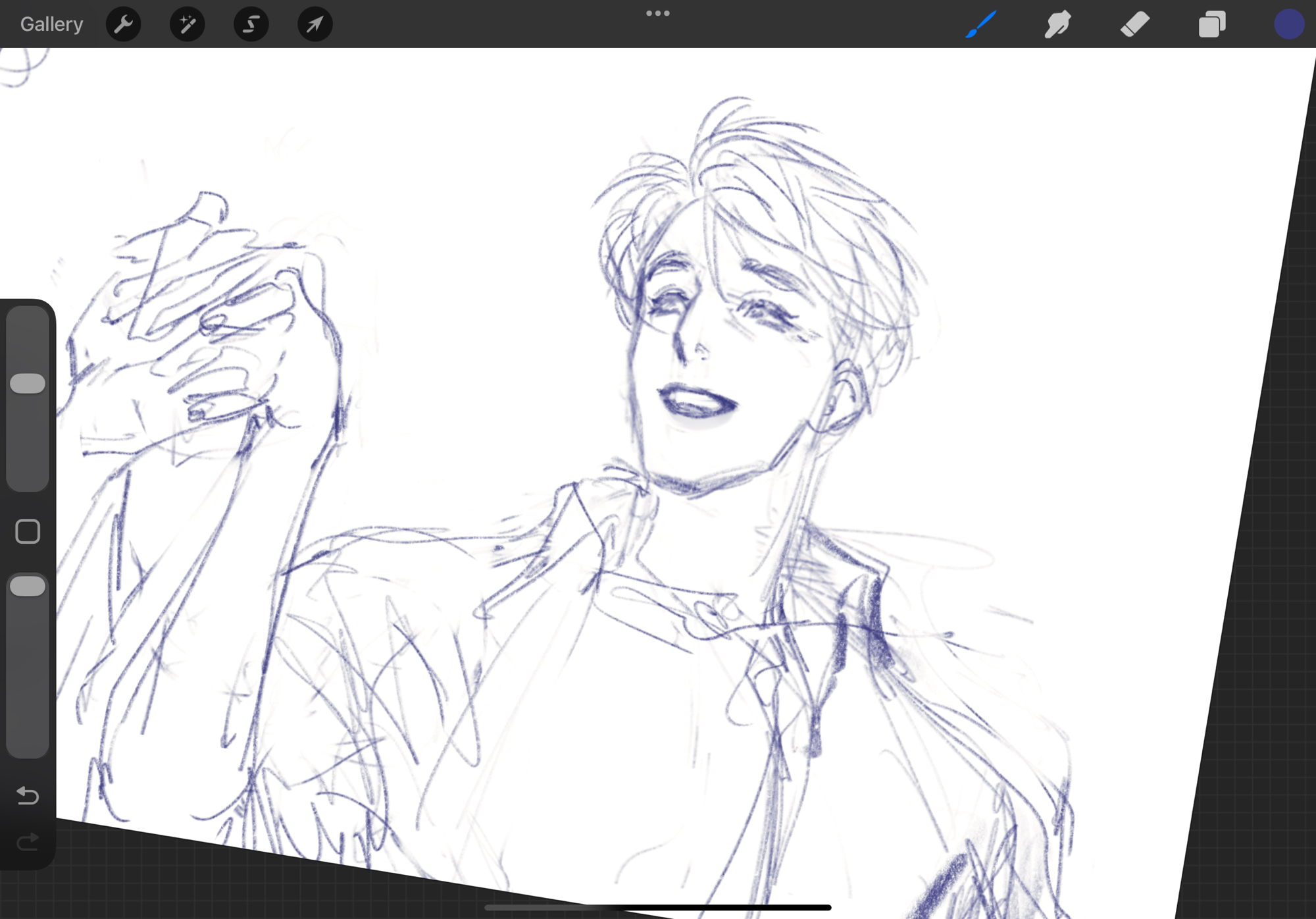The height and width of the screenshot is (919, 1316).
Task: Click the brush size slider handle
Action: tap(28, 383)
